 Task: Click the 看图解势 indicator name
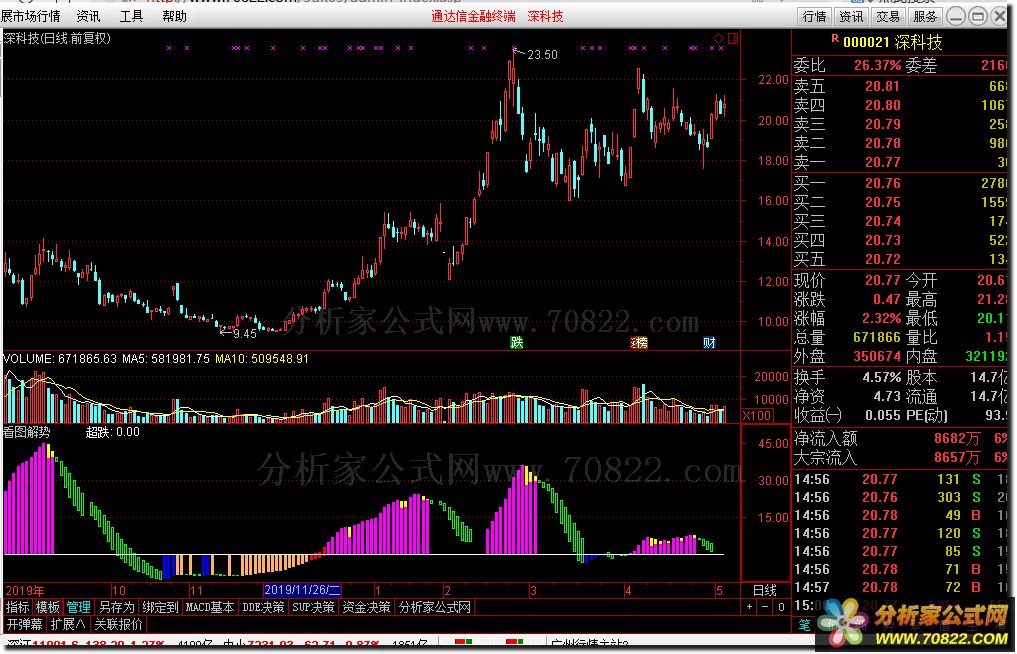click(27, 432)
